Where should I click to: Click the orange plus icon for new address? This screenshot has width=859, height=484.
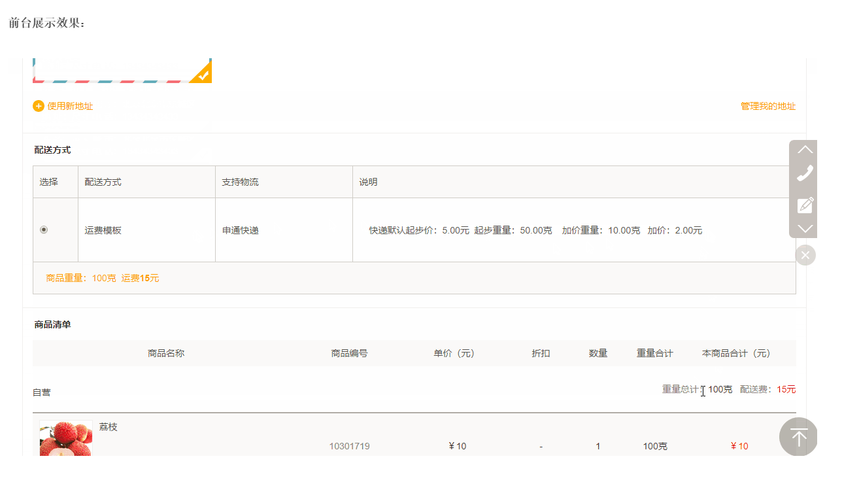(38, 106)
